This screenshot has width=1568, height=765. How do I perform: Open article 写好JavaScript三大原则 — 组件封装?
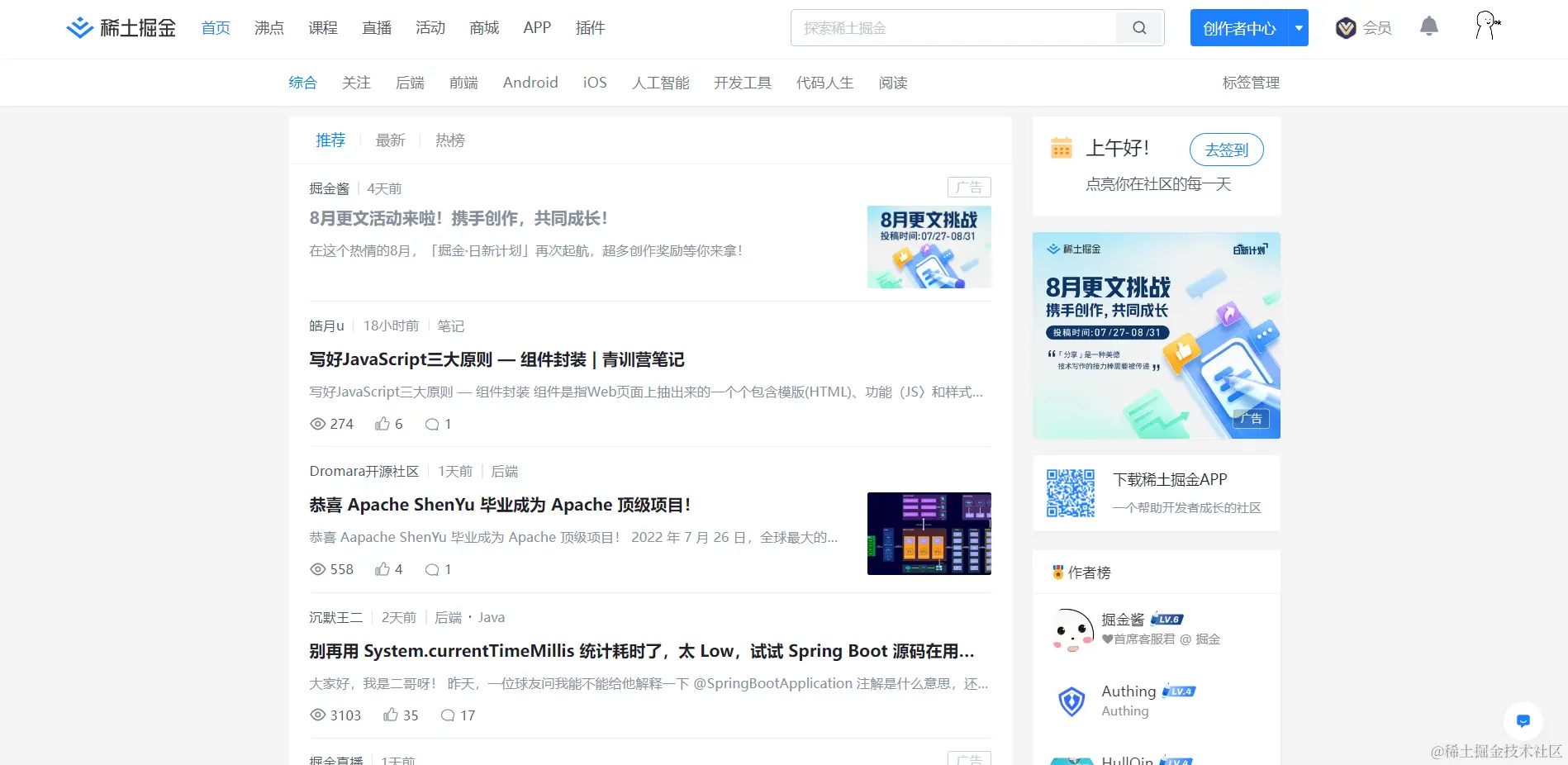click(x=497, y=359)
